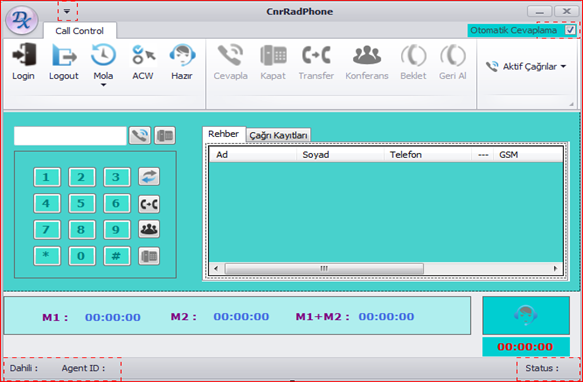This screenshot has height=382, width=583.
Task: Click the keypad desk phone icon
Action: coord(149,256)
